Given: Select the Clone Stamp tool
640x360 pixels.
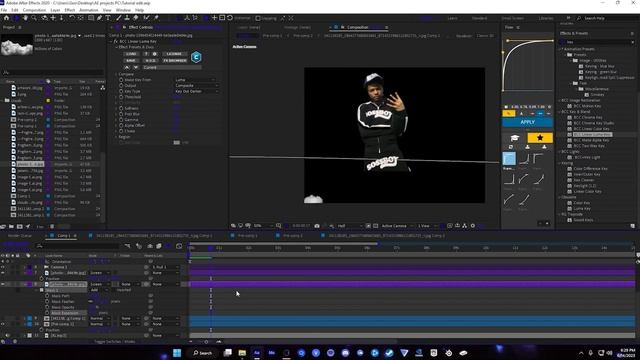Looking at the screenshot, I should (x=127, y=18).
